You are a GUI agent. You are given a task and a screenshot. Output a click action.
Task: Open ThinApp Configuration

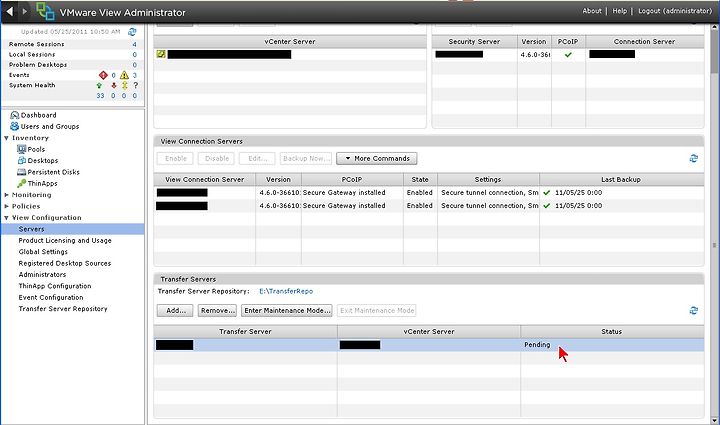[55, 286]
